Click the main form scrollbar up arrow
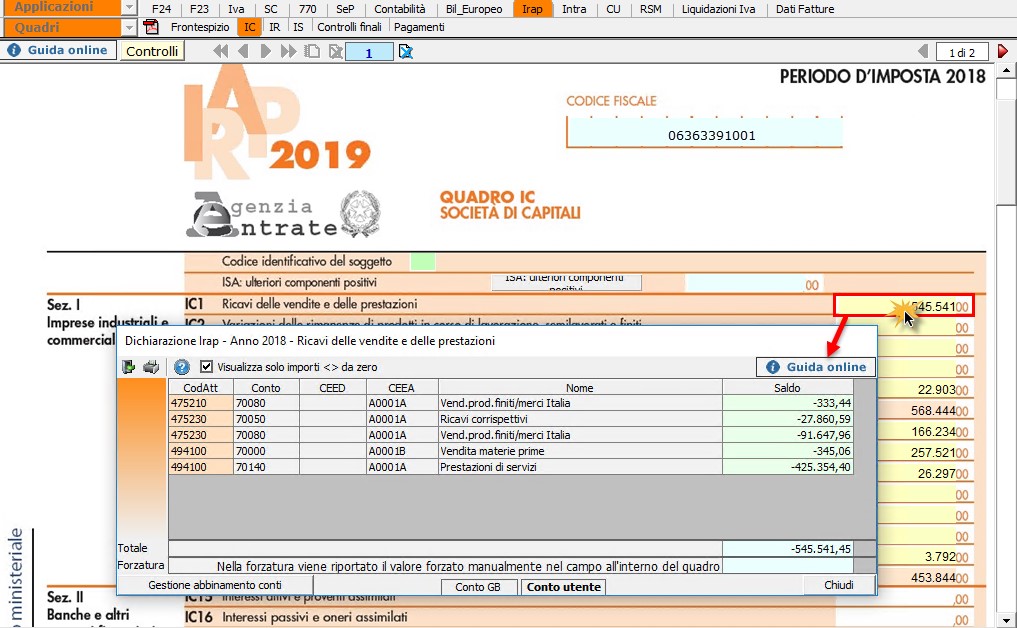Viewport: 1017px width, 628px height. 1006,70
